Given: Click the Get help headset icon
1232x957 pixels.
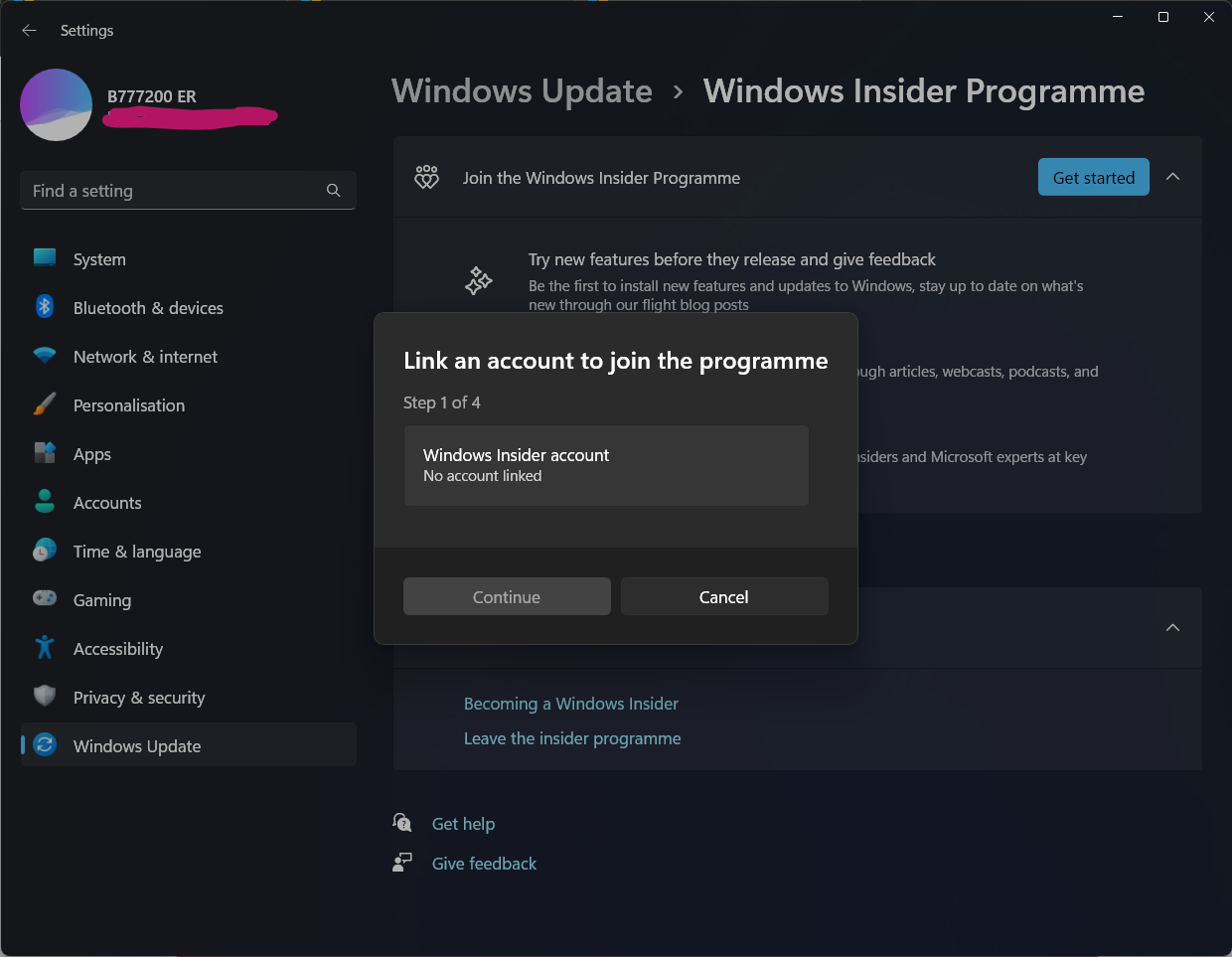Looking at the screenshot, I should 402,823.
